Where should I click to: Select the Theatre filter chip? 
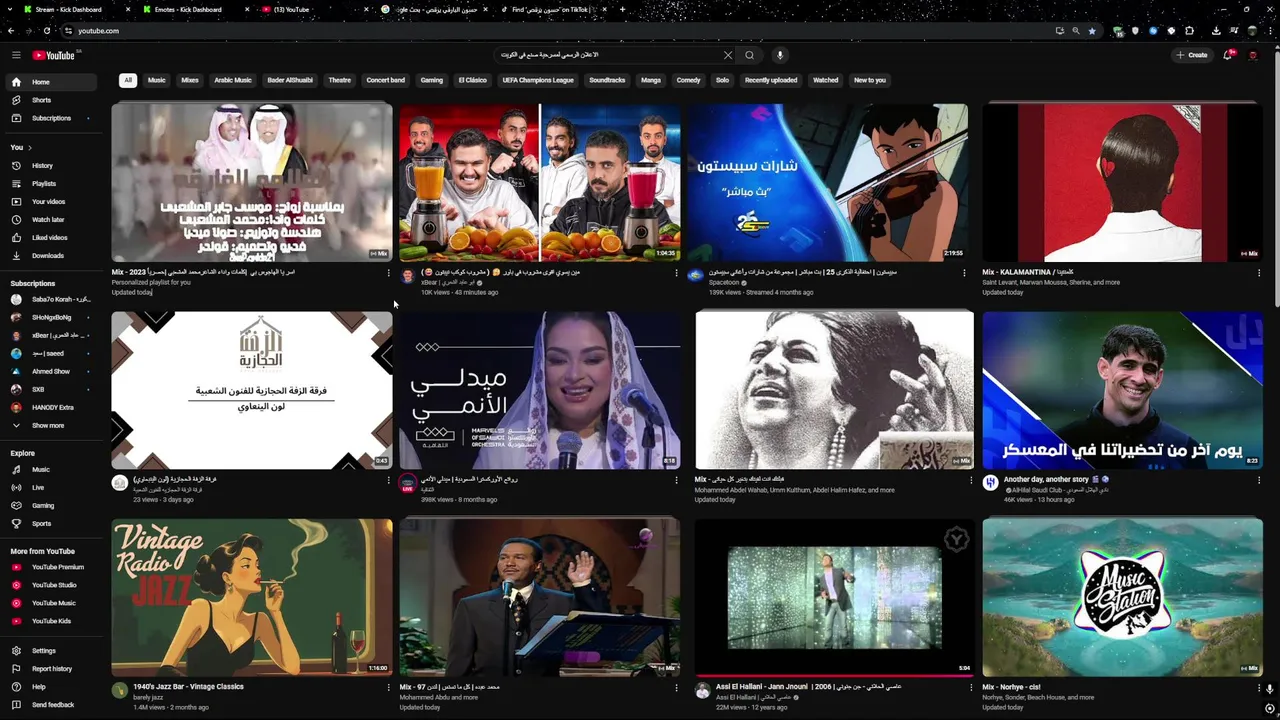click(x=340, y=80)
